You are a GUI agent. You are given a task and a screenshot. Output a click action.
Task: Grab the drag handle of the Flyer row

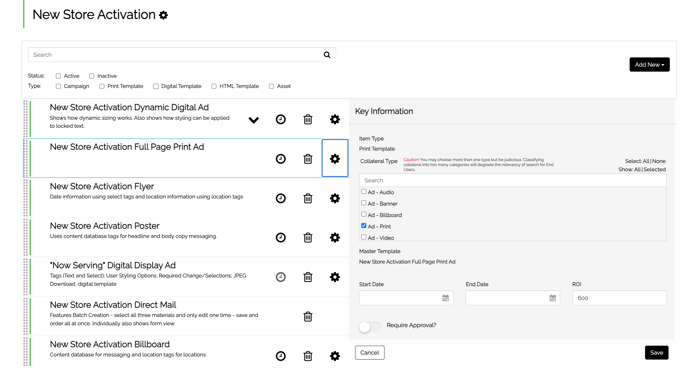click(25, 198)
